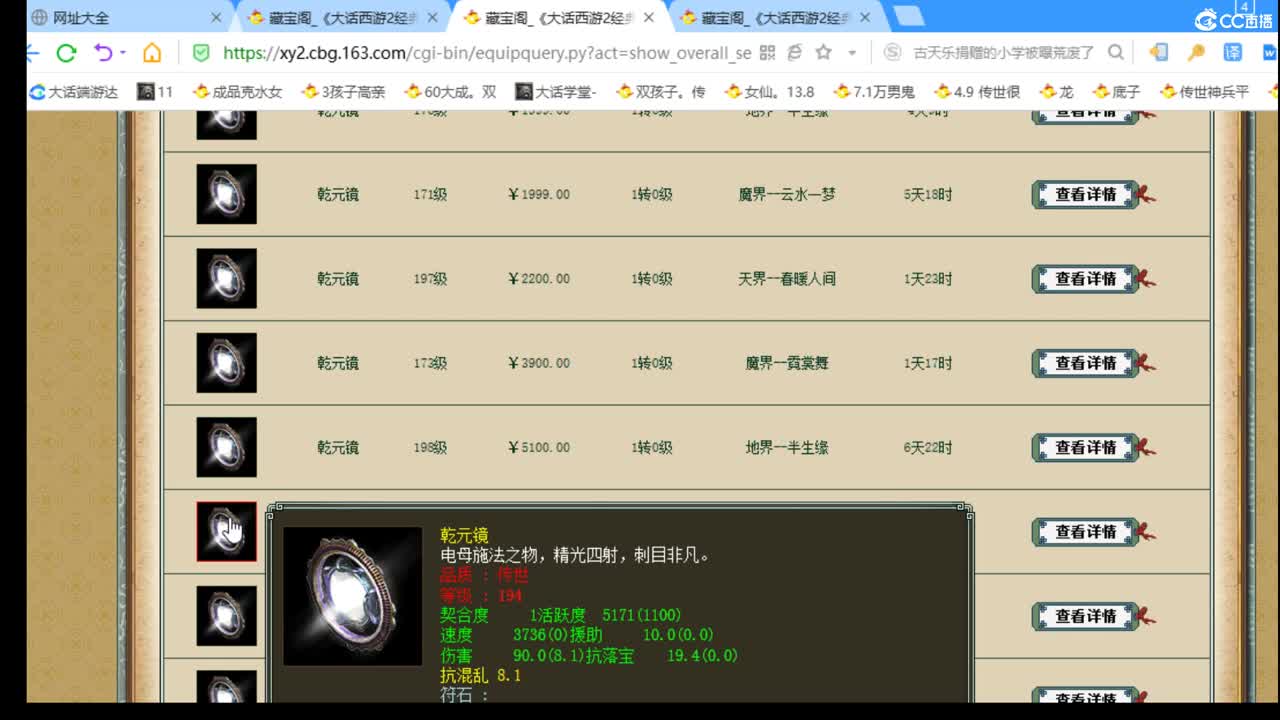
Task: Click server name 天界--春暖人间
Action: (787, 279)
